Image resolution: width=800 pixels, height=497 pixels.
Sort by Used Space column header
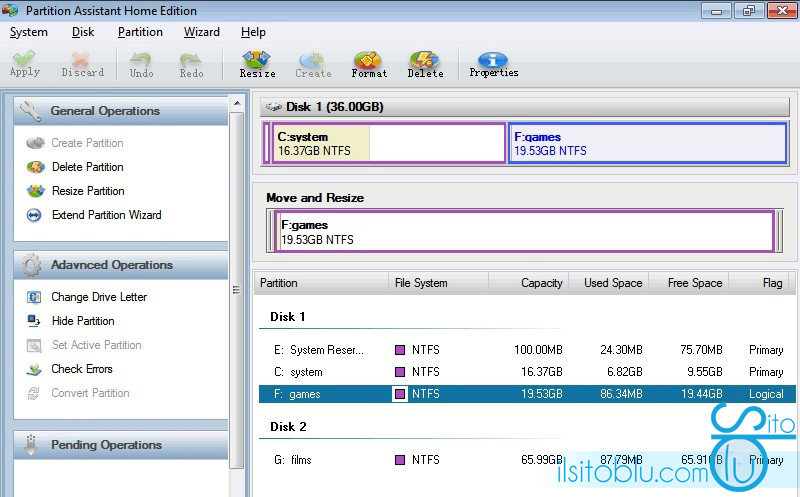[609, 283]
